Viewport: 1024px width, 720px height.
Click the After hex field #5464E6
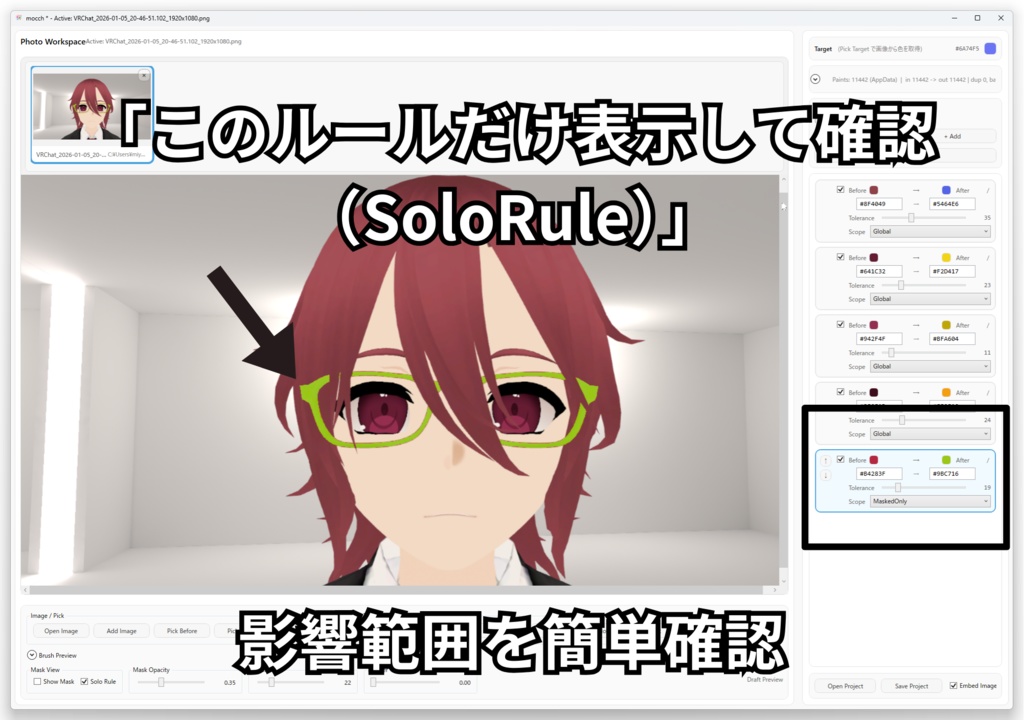952,204
